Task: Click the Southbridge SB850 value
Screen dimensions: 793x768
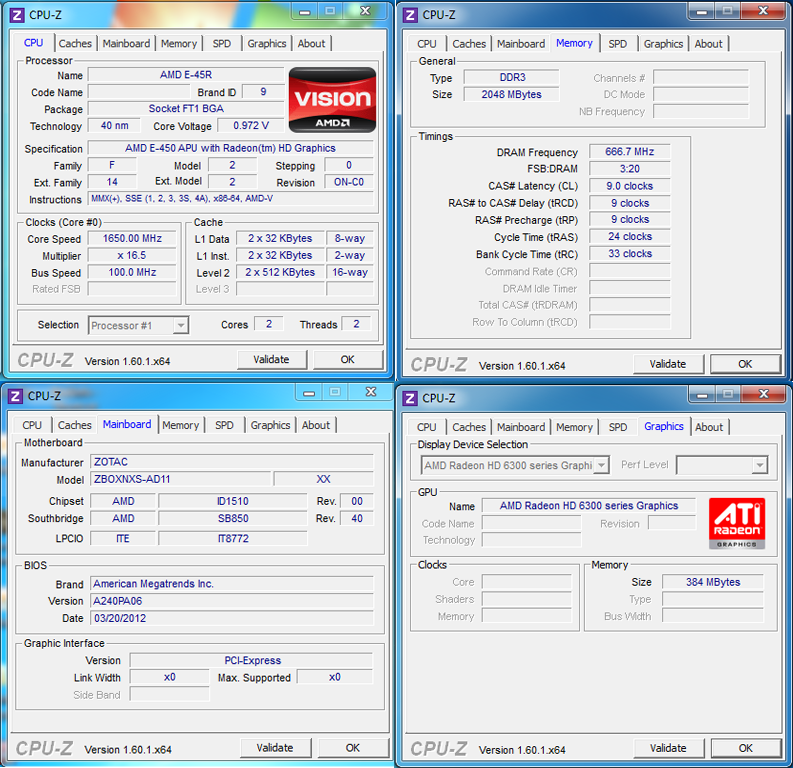Action: pyautogui.click(x=233, y=518)
